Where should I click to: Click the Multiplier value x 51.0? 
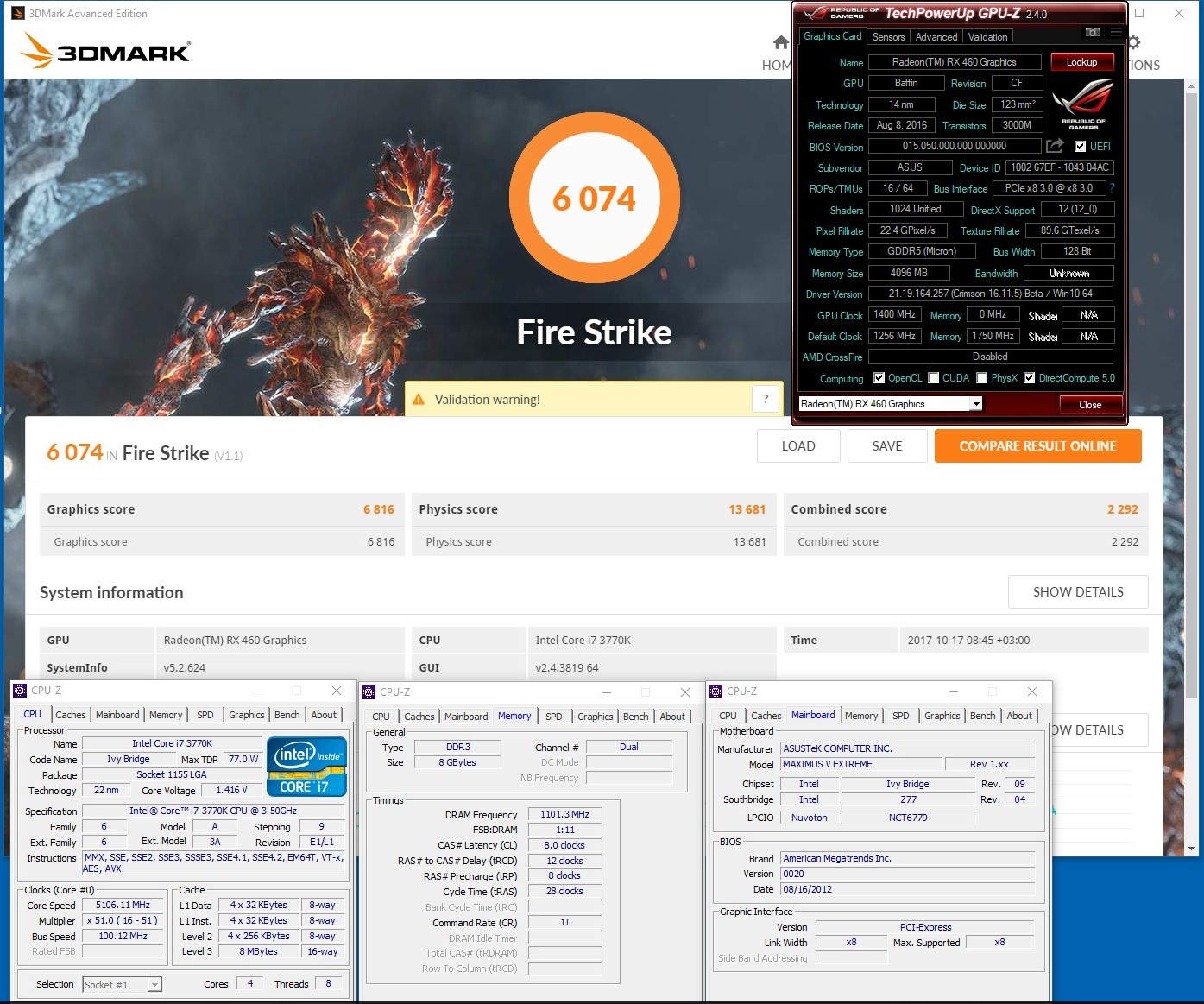(x=123, y=921)
